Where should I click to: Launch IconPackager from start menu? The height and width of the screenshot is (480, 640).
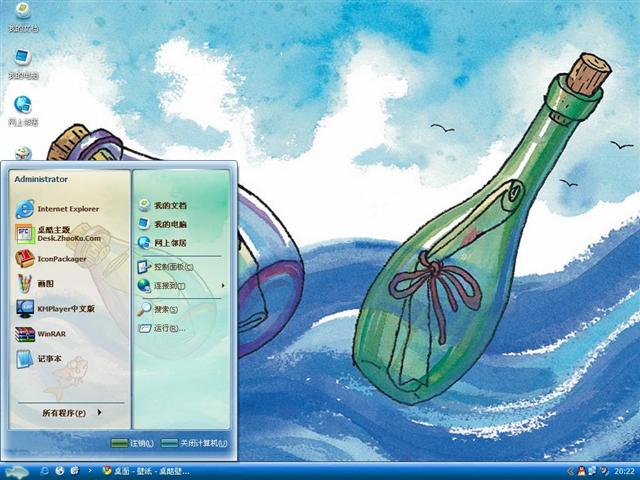click(51, 259)
